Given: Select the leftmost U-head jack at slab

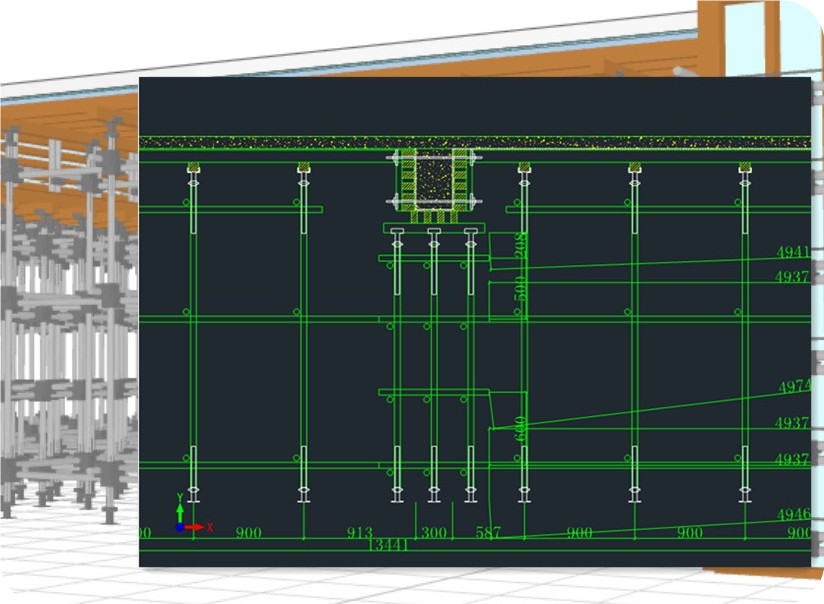Looking at the screenshot, I should click(193, 168).
